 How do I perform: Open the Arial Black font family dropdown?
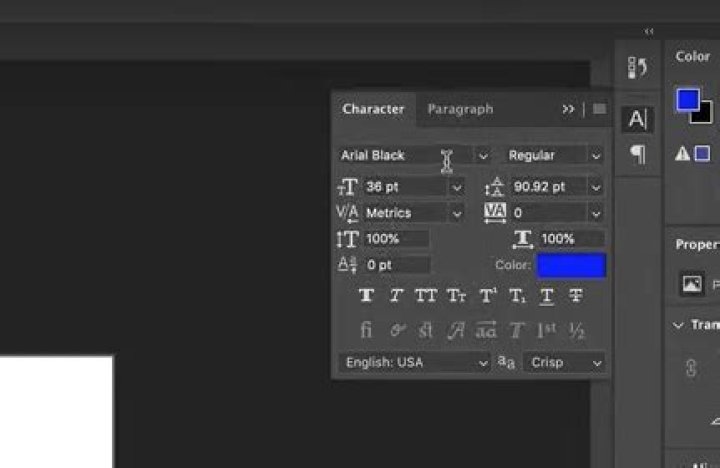[483, 156]
